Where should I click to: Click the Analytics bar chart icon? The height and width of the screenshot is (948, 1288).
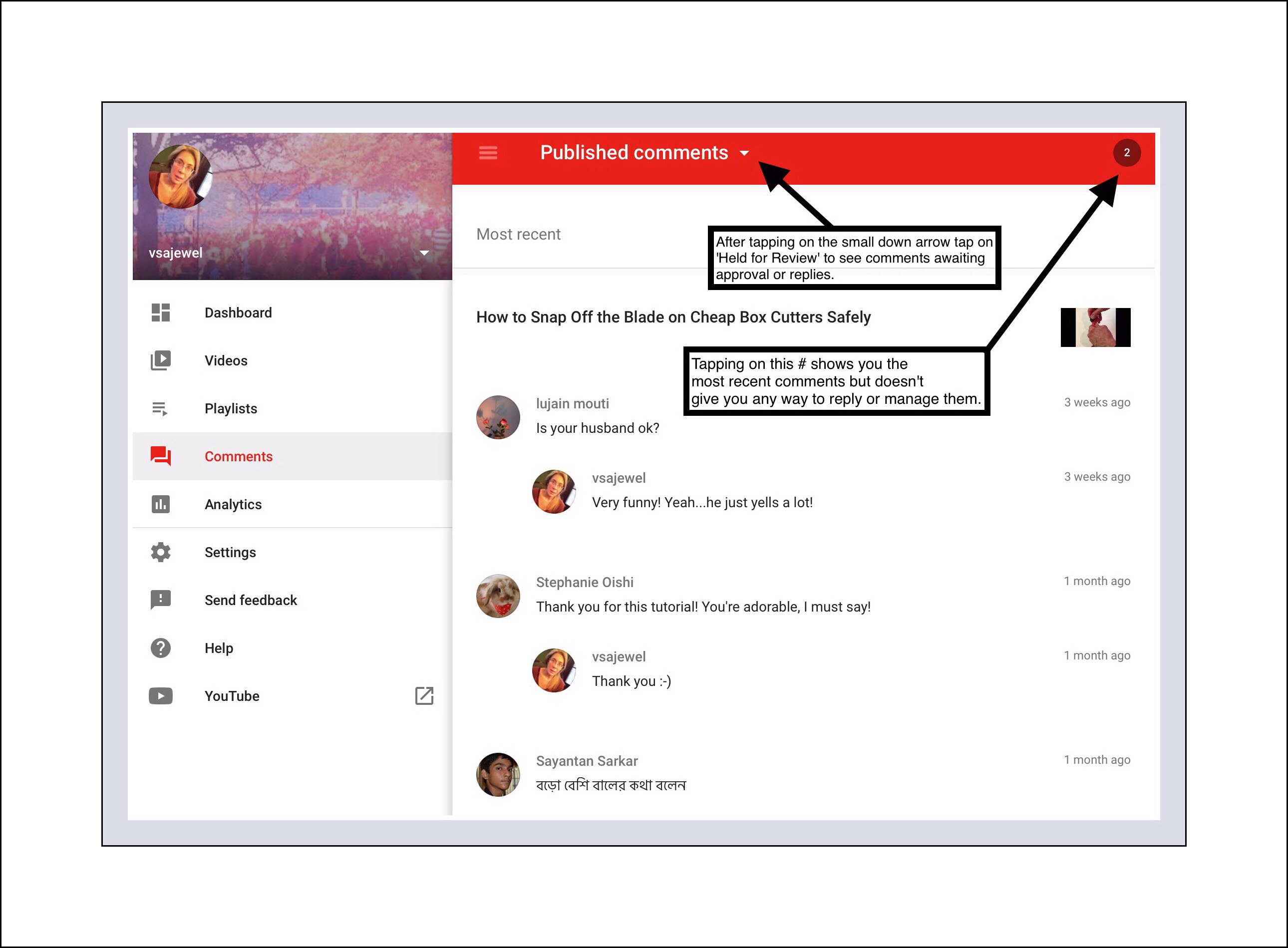tap(161, 504)
